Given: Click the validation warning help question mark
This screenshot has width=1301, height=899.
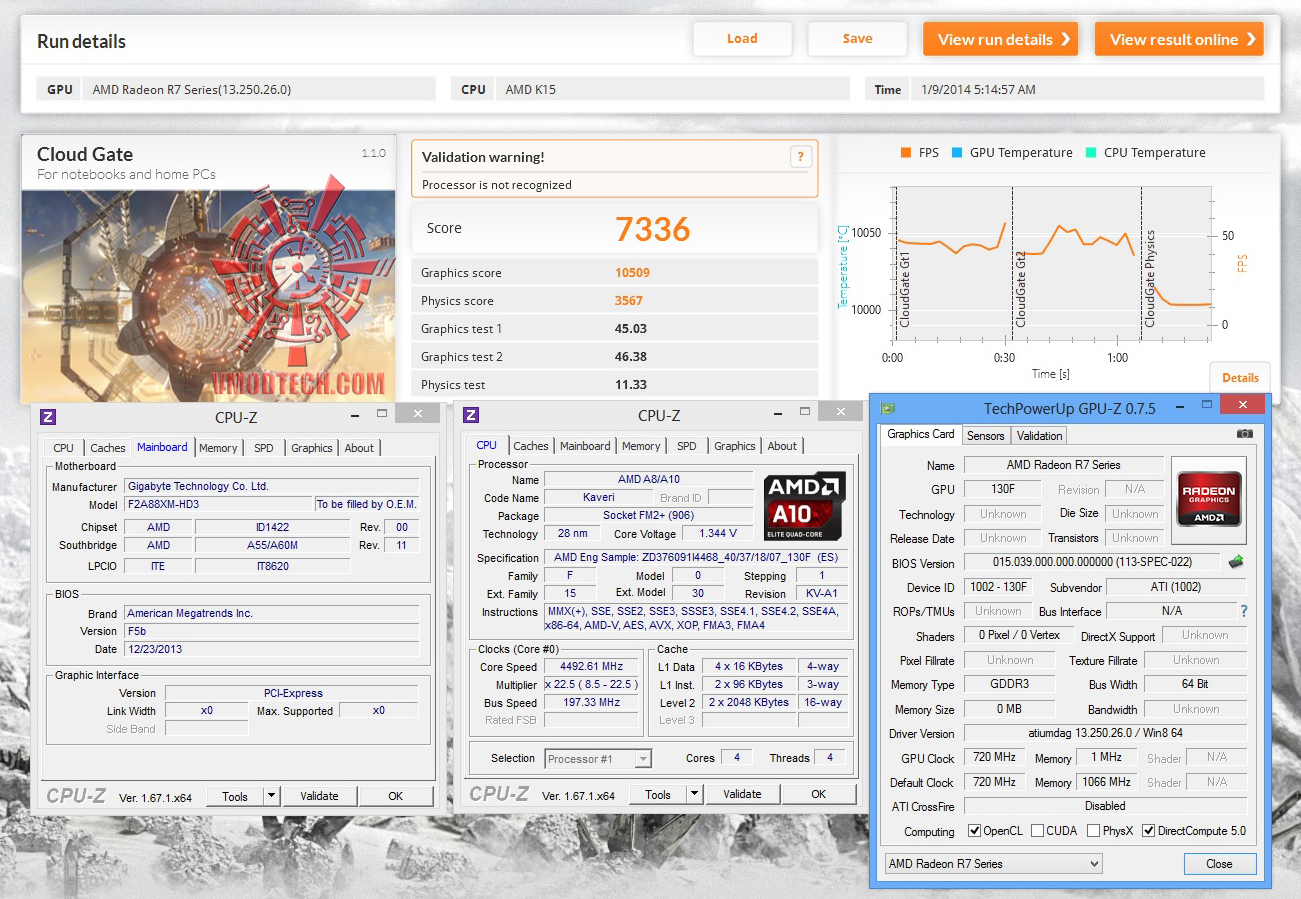Looking at the screenshot, I should (x=799, y=156).
